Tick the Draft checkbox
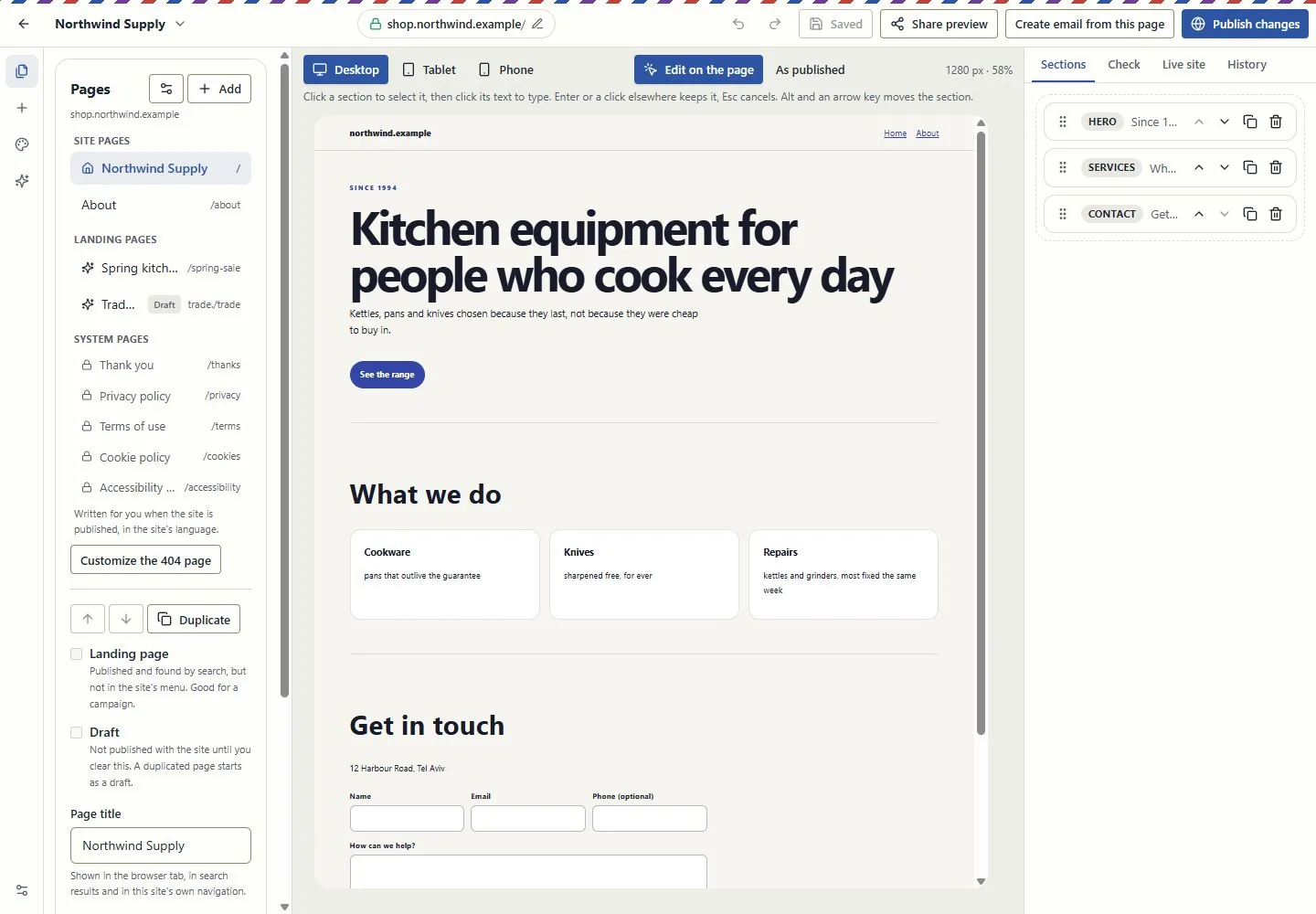The image size is (1316, 914). 77,733
